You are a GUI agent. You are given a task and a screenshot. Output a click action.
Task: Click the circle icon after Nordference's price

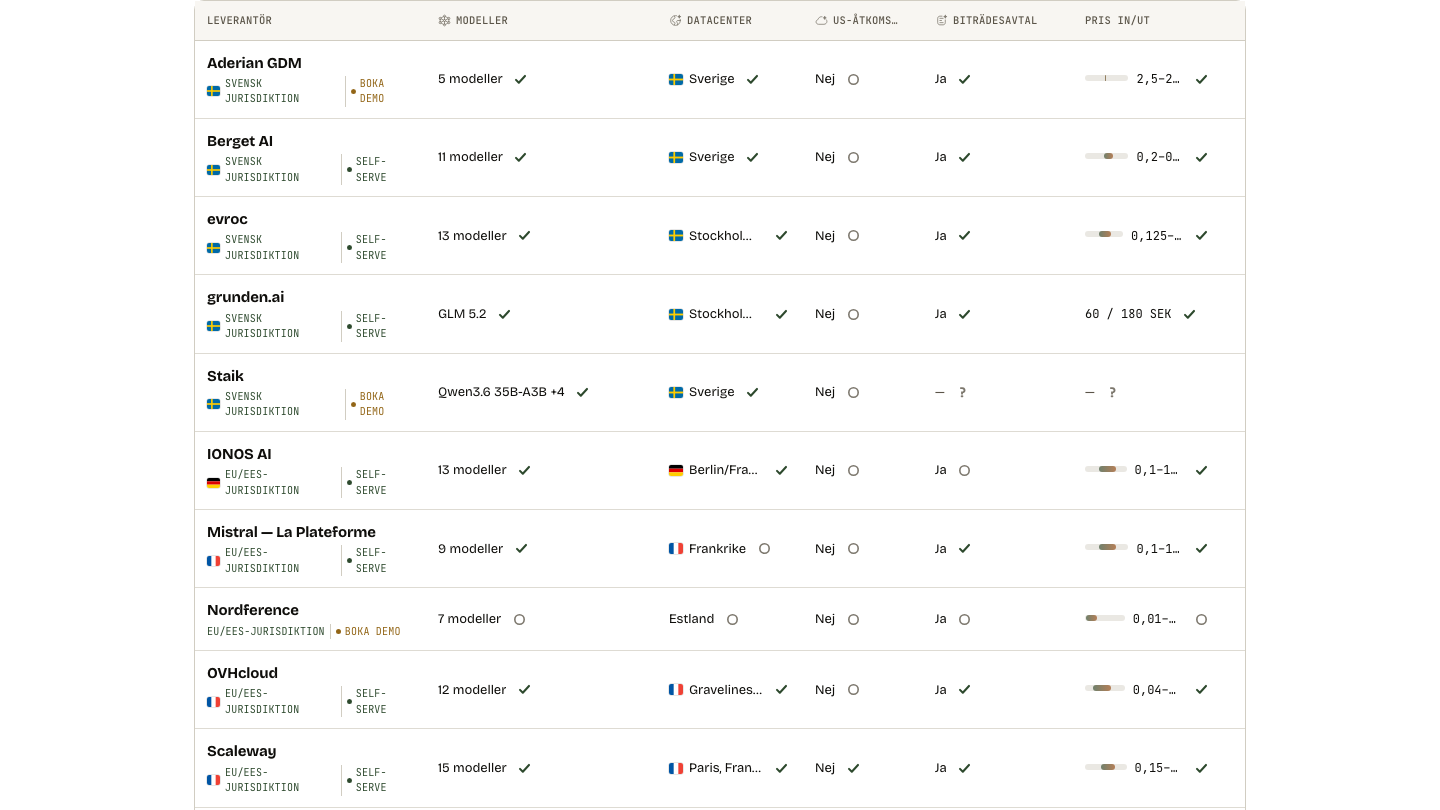tap(1201, 620)
